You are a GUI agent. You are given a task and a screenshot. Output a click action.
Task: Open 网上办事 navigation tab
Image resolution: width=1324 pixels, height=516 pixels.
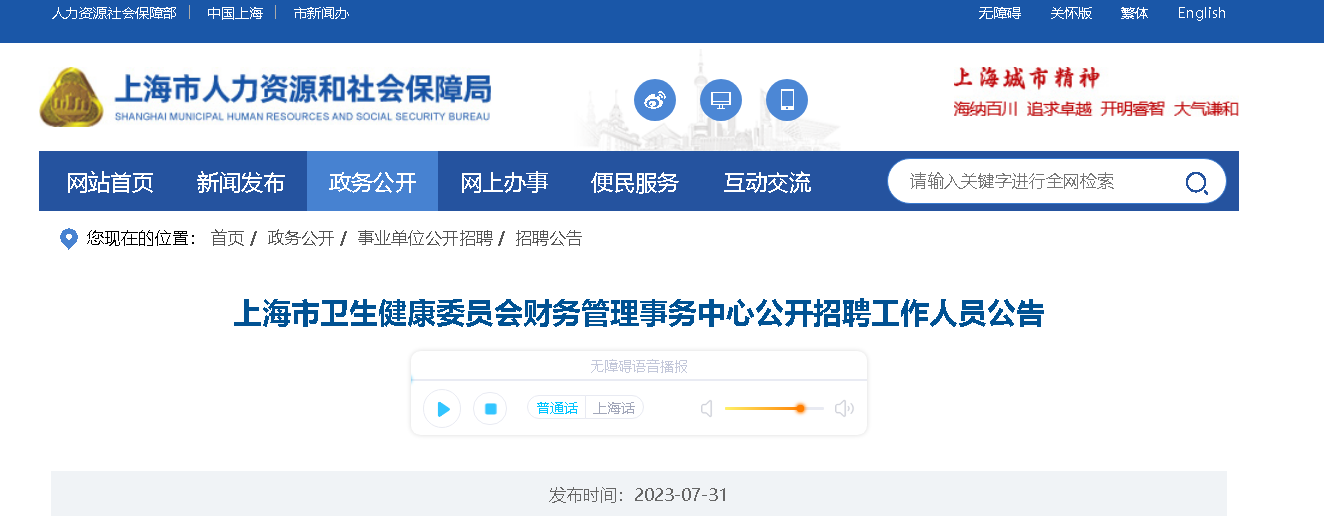click(x=504, y=182)
